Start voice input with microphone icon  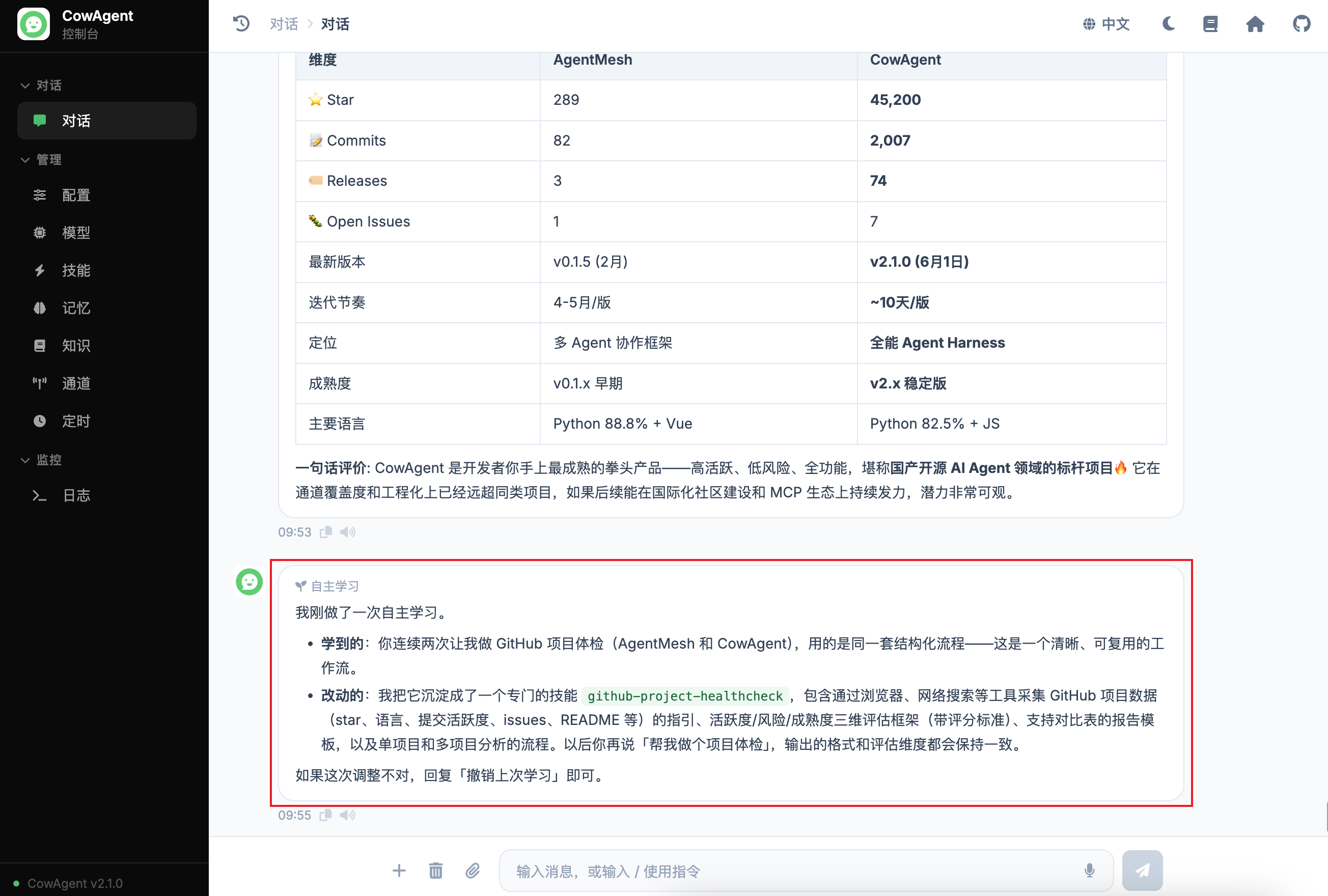(1090, 870)
